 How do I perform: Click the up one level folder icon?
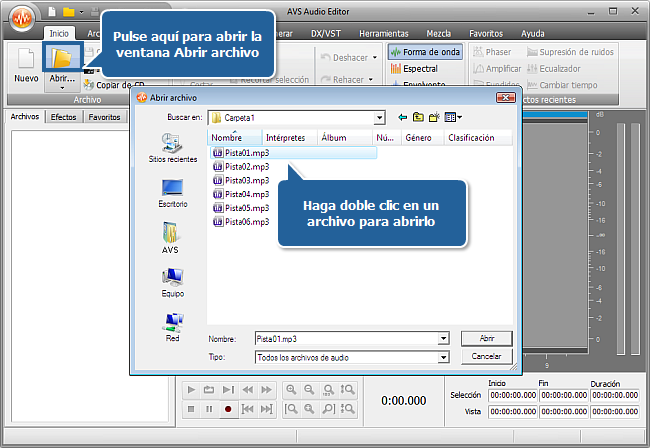click(418, 117)
